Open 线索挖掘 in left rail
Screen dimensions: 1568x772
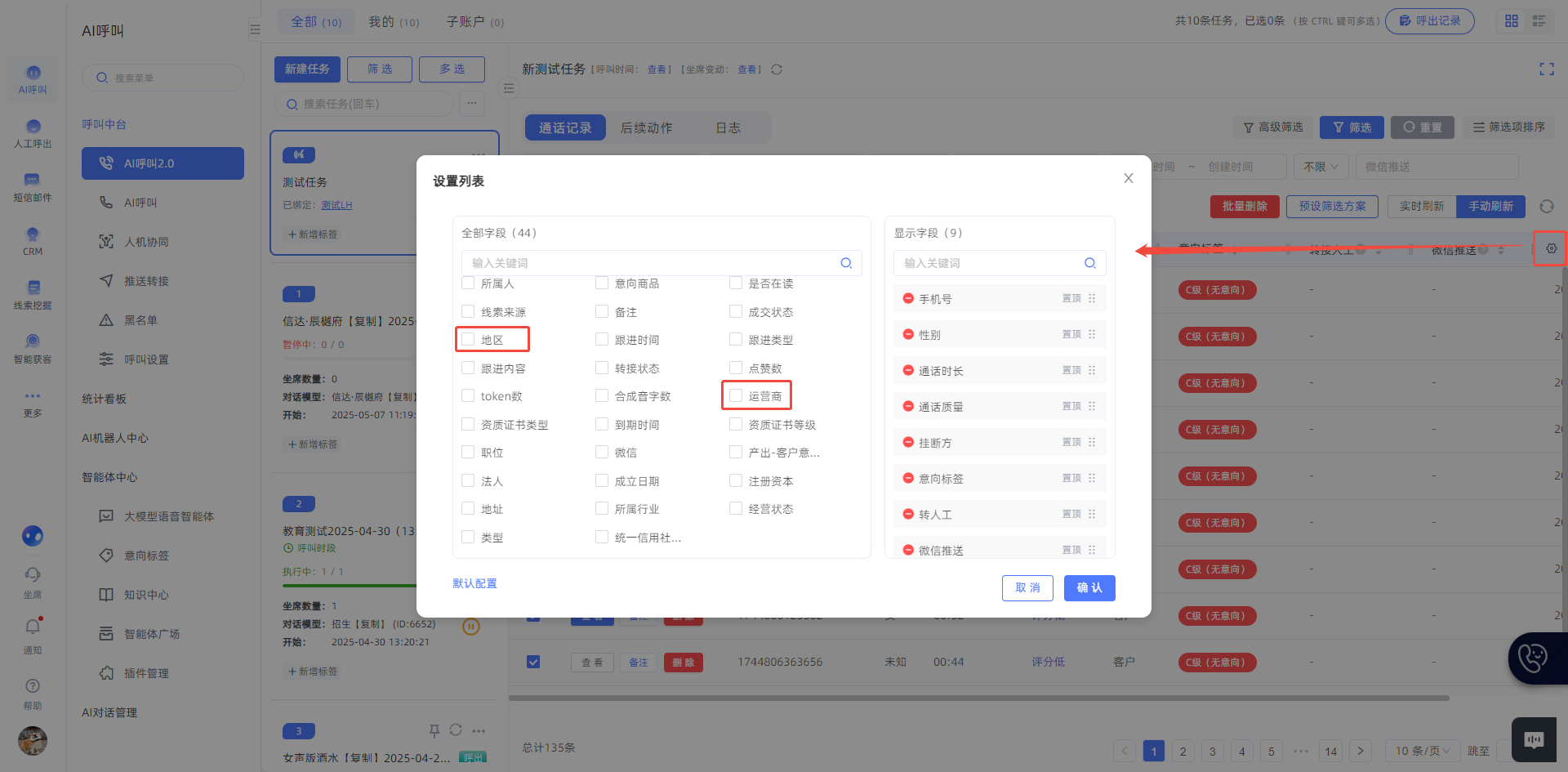[x=33, y=295]
